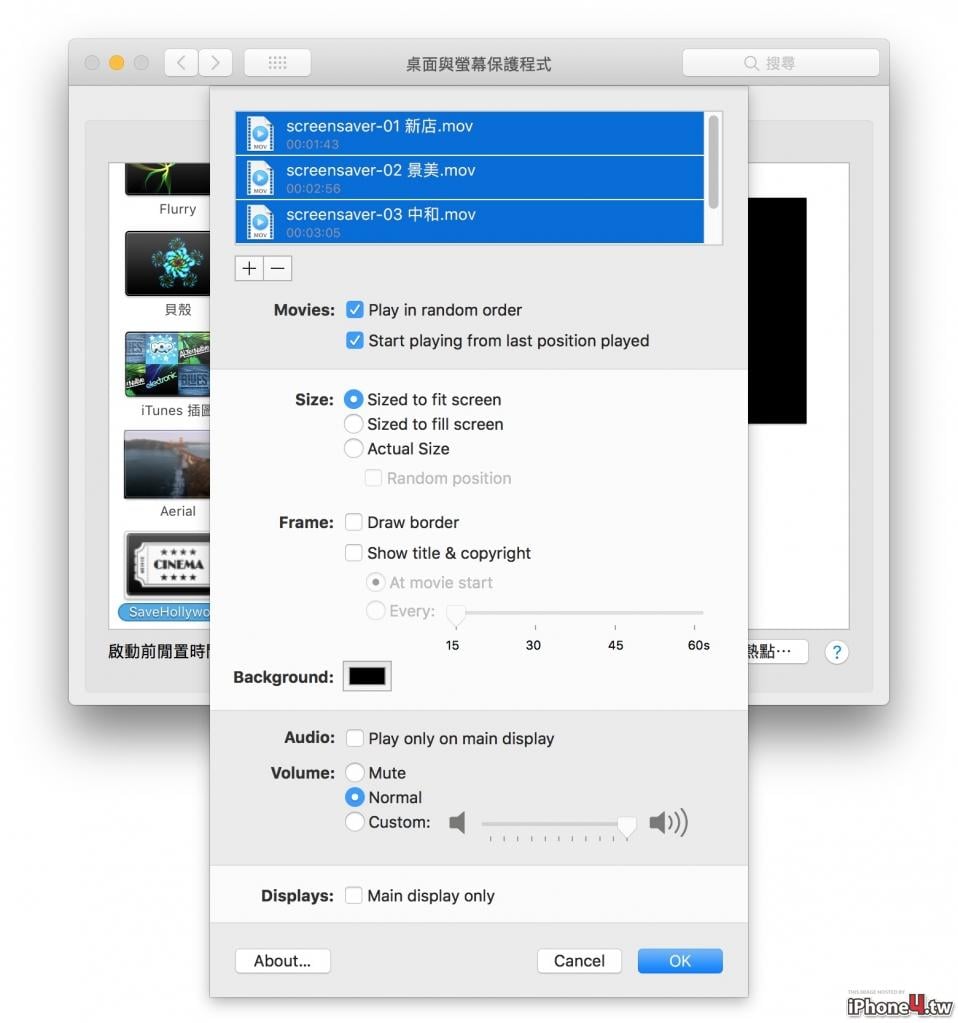
Task: Check Play only on main display
Action: 355,738
